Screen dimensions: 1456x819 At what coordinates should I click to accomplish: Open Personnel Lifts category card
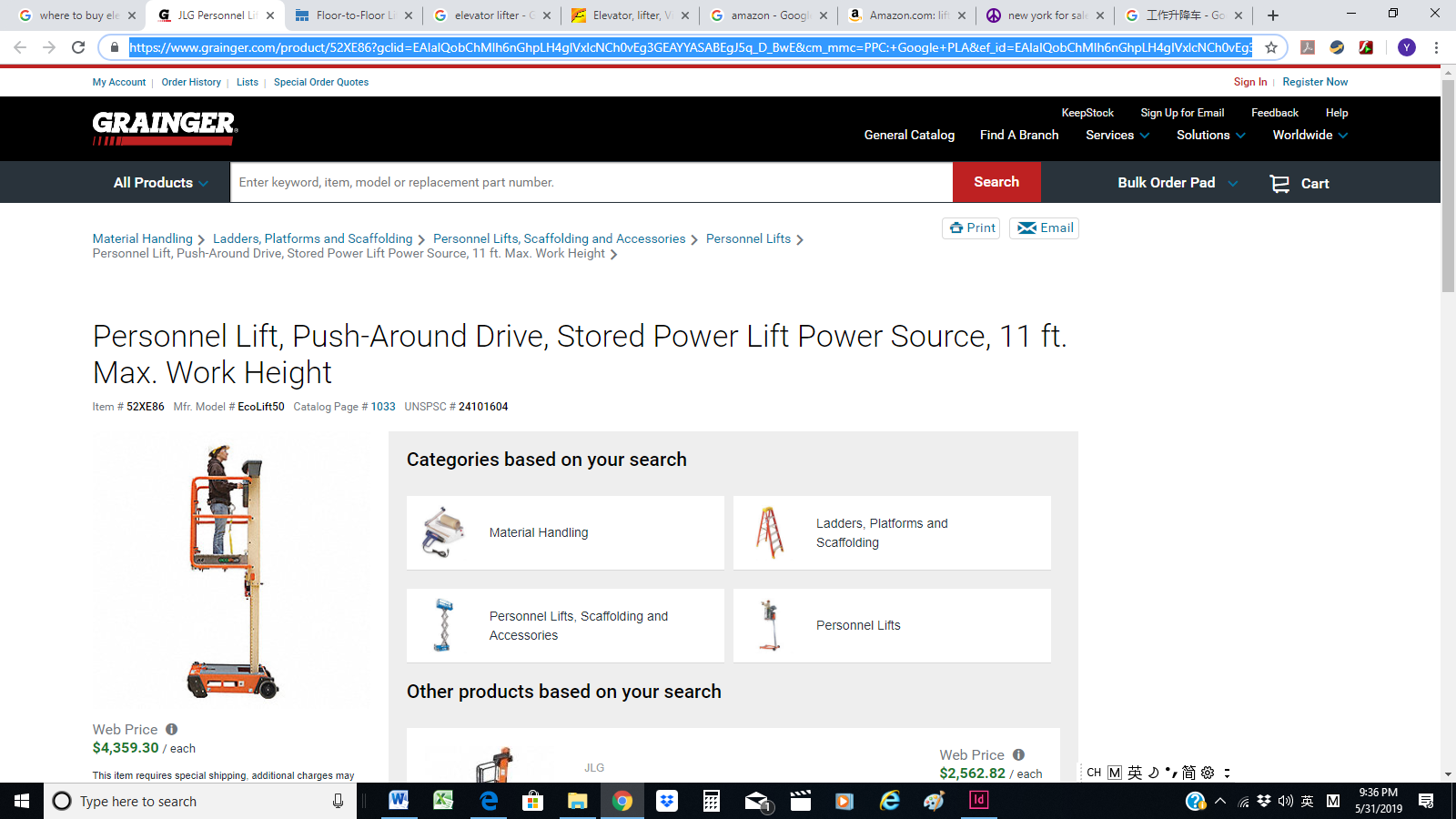pos(892,626)
